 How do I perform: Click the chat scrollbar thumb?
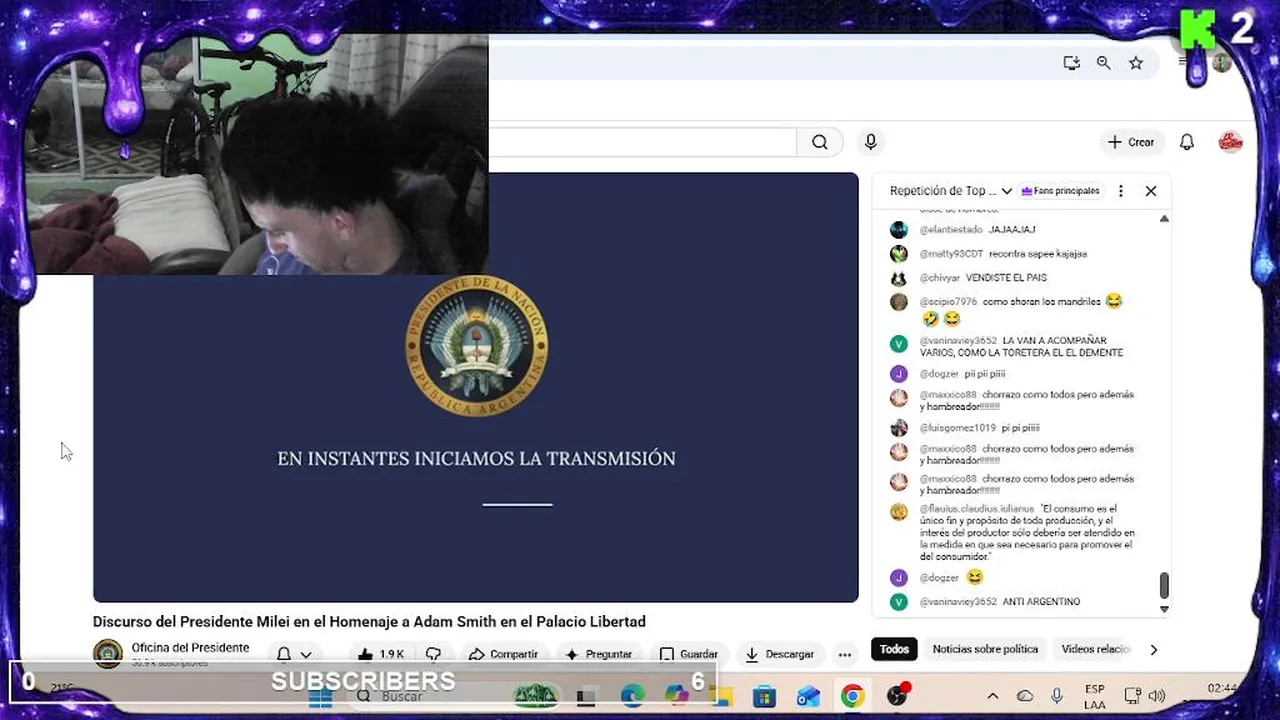coord(1164,585)
